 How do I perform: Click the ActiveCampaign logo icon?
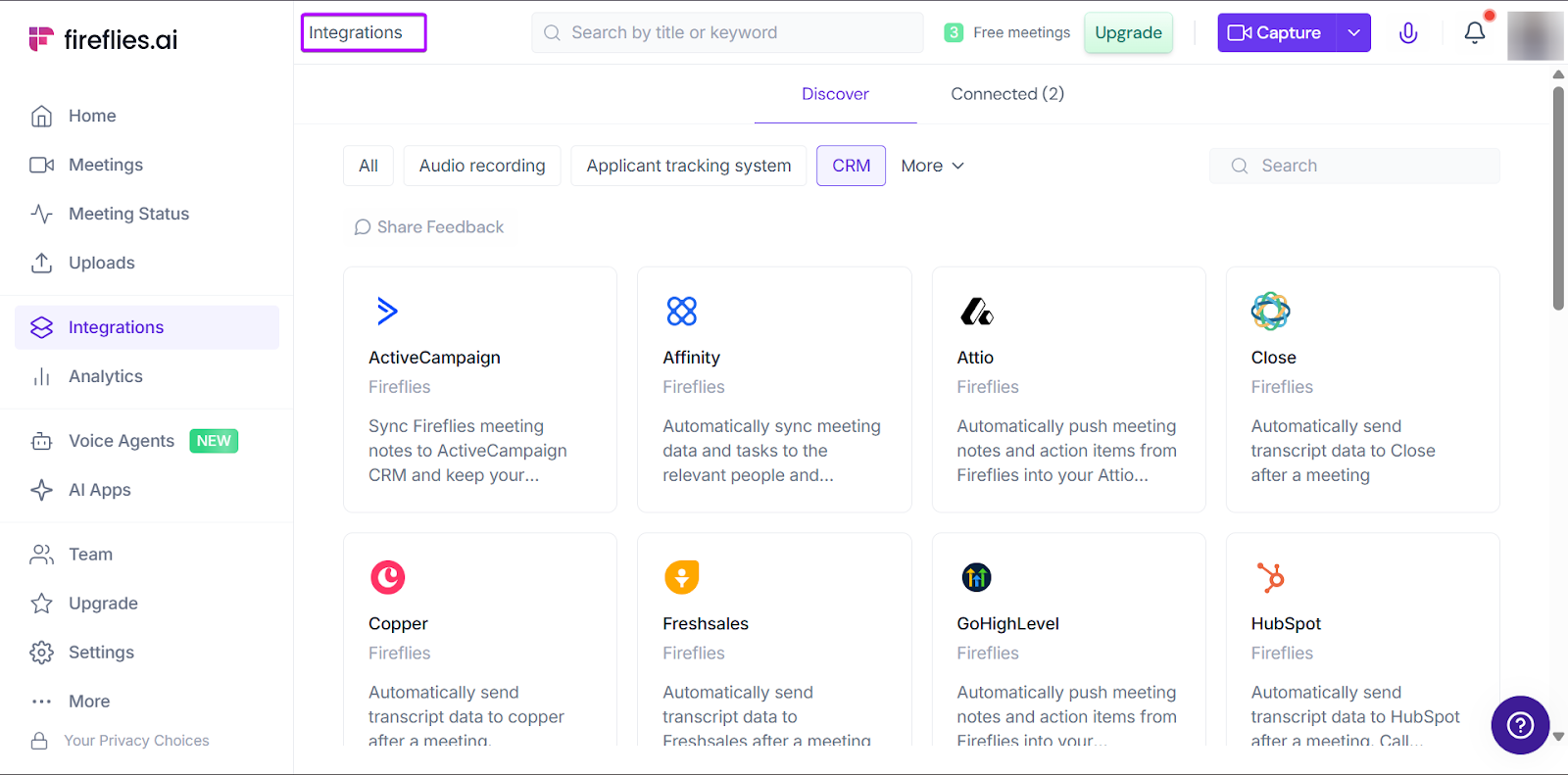[387, 312]
